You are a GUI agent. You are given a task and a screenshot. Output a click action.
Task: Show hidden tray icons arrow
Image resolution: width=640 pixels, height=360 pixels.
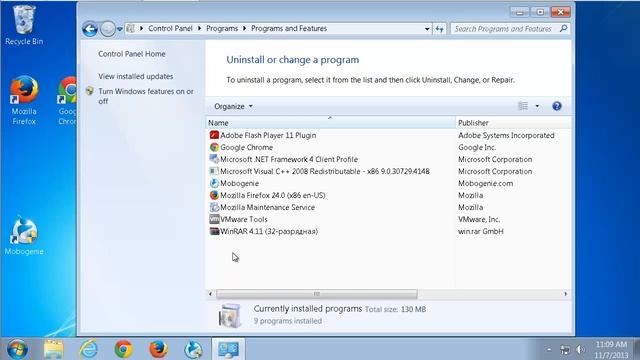pos(549,350)
